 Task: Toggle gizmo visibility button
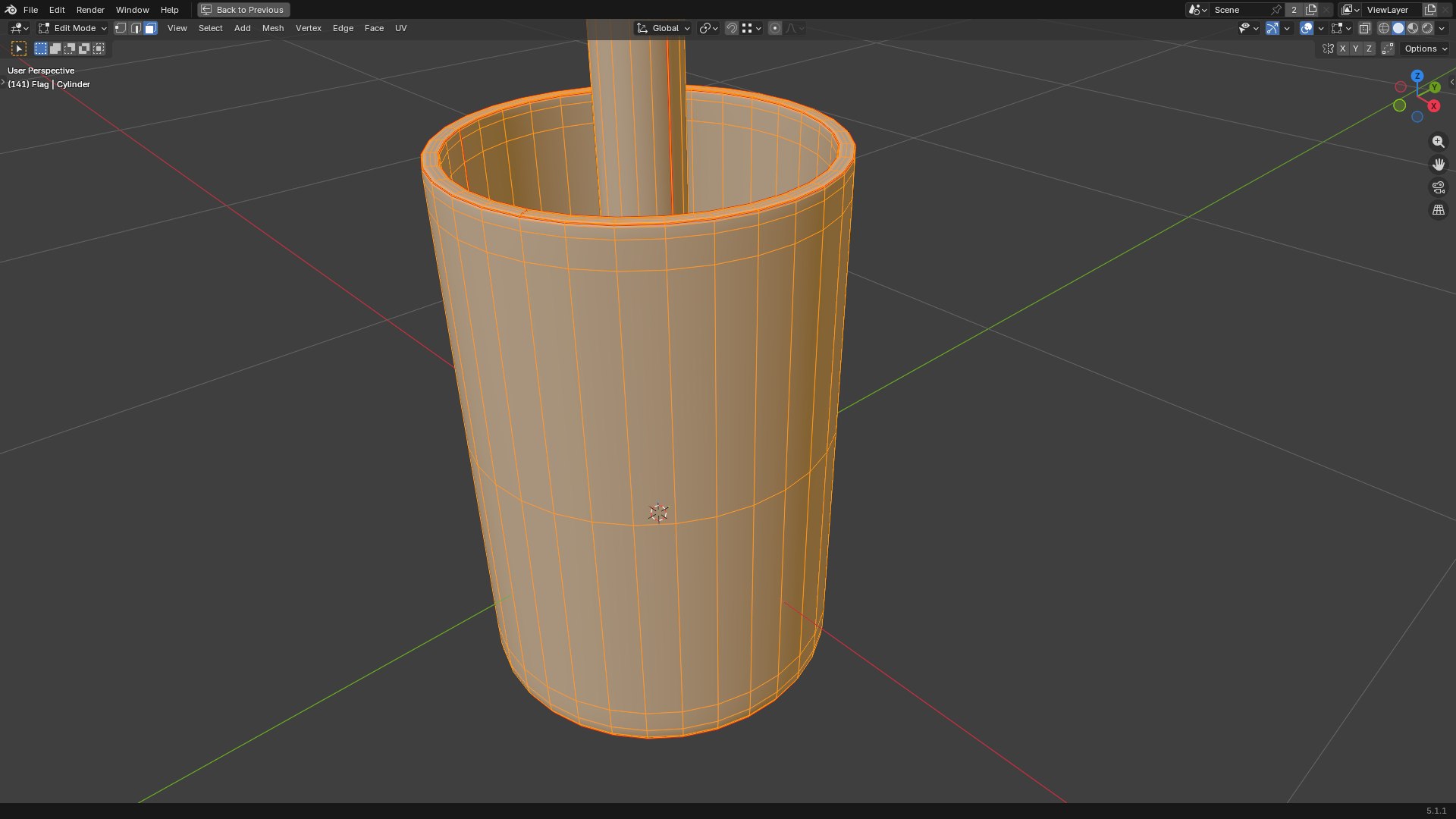pos(1272,28)
